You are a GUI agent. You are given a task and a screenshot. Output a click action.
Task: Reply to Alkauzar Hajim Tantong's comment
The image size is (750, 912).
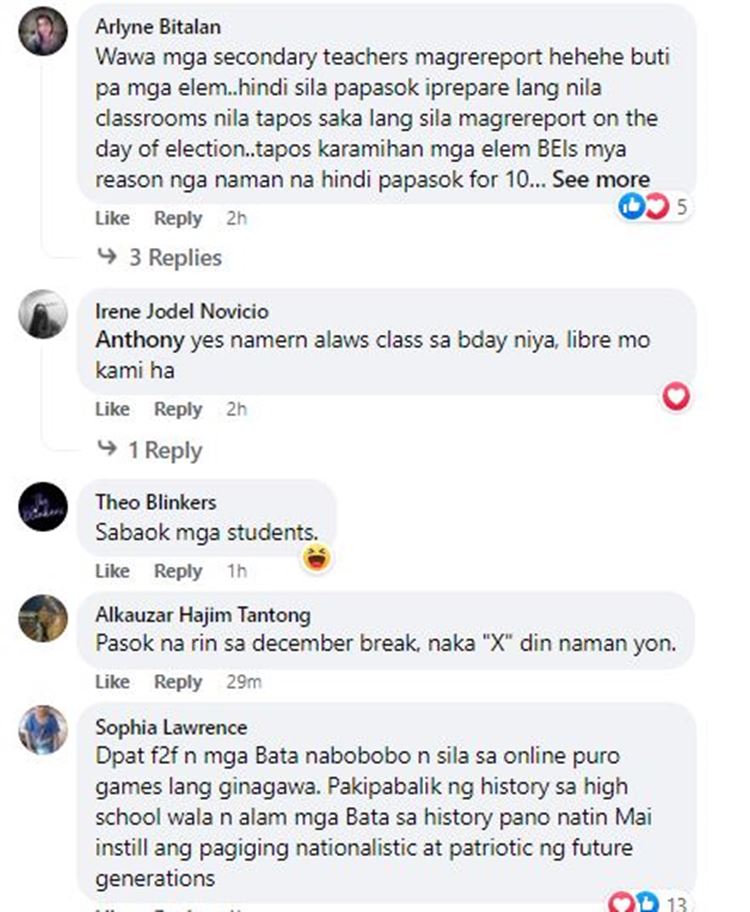point(177,682)
